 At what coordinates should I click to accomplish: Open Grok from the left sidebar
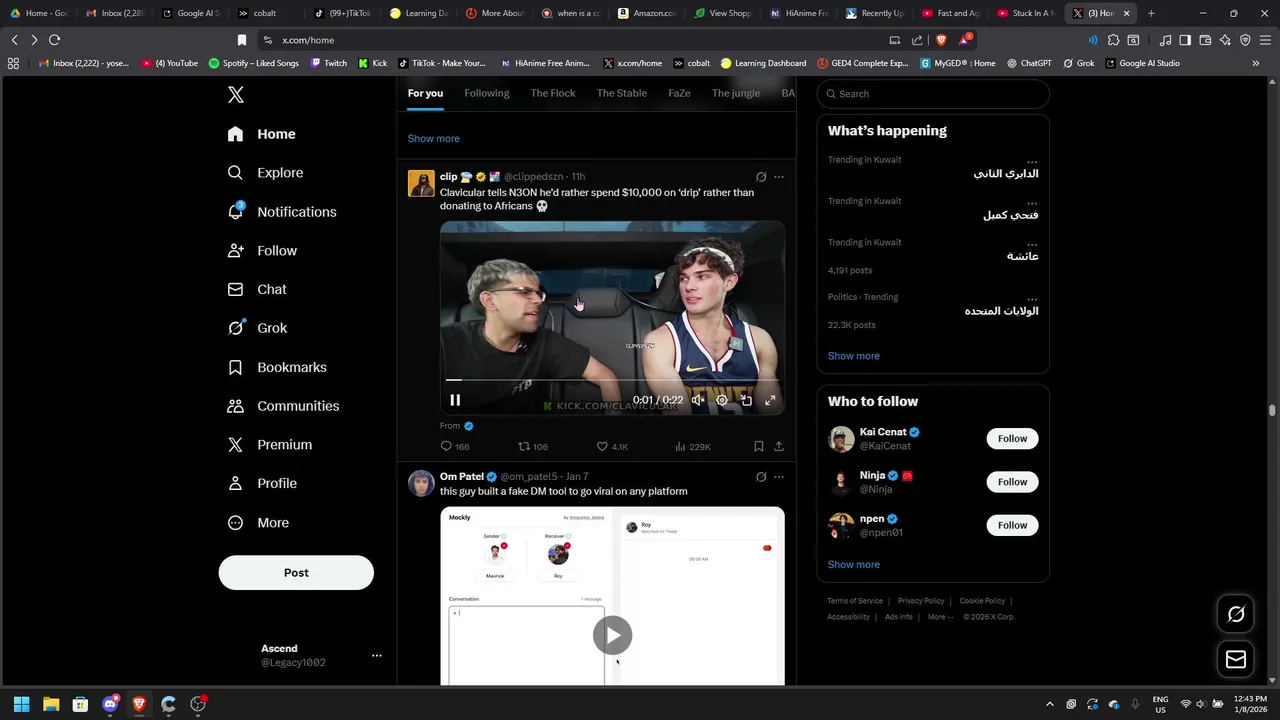pyautogui.click(x=257, y=328)
